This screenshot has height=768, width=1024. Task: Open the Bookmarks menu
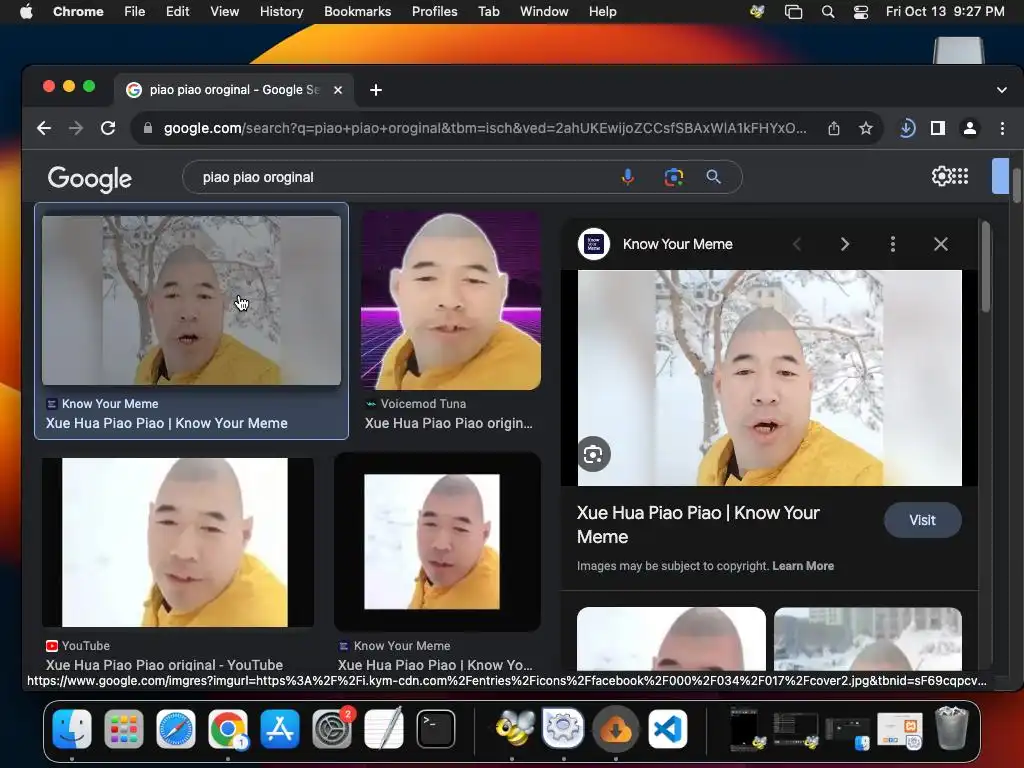click(358, 12)
